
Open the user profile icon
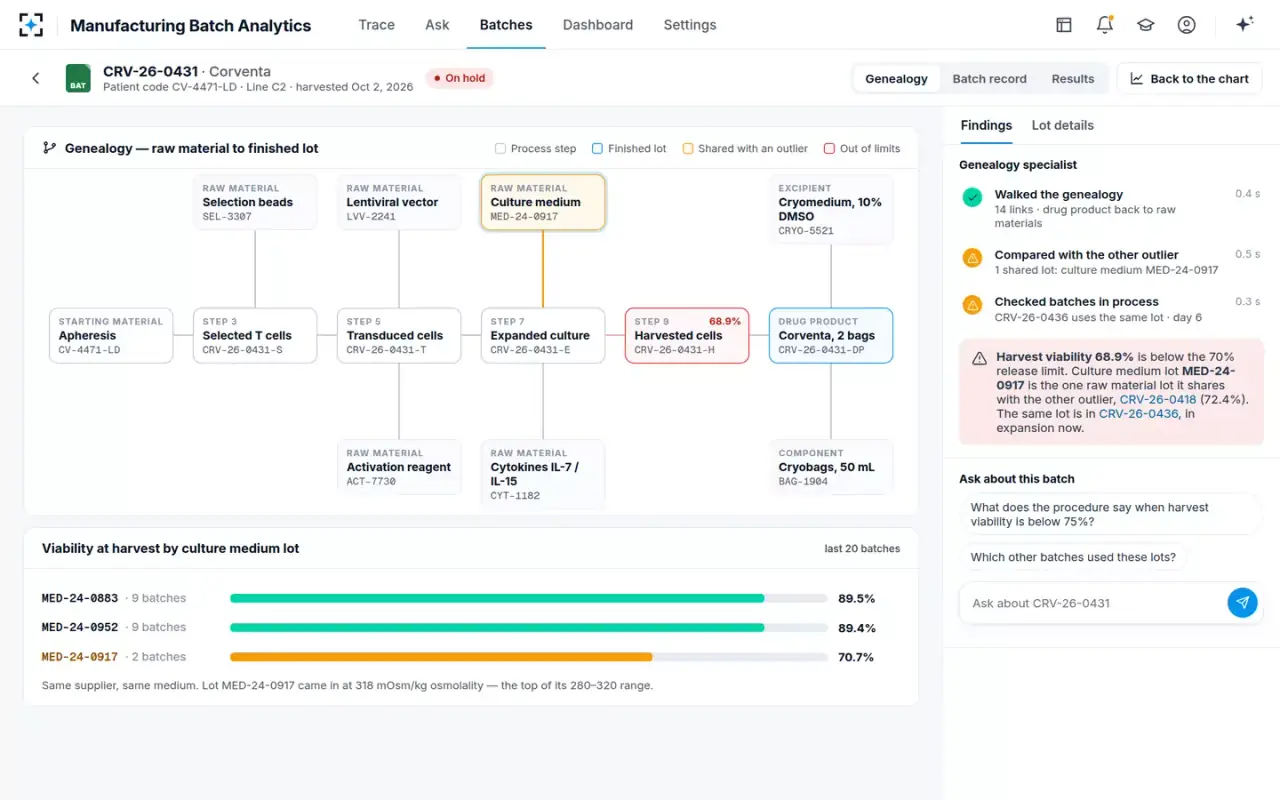click(1187, 25)
